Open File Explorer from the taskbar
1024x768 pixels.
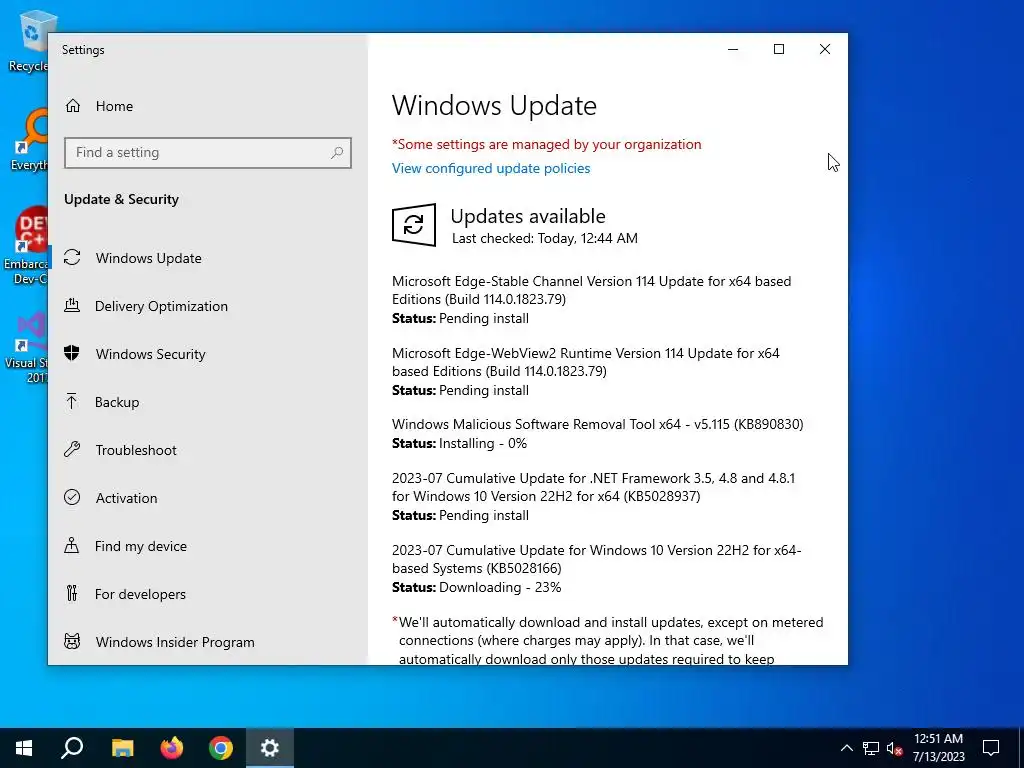(x=122, y=748)
